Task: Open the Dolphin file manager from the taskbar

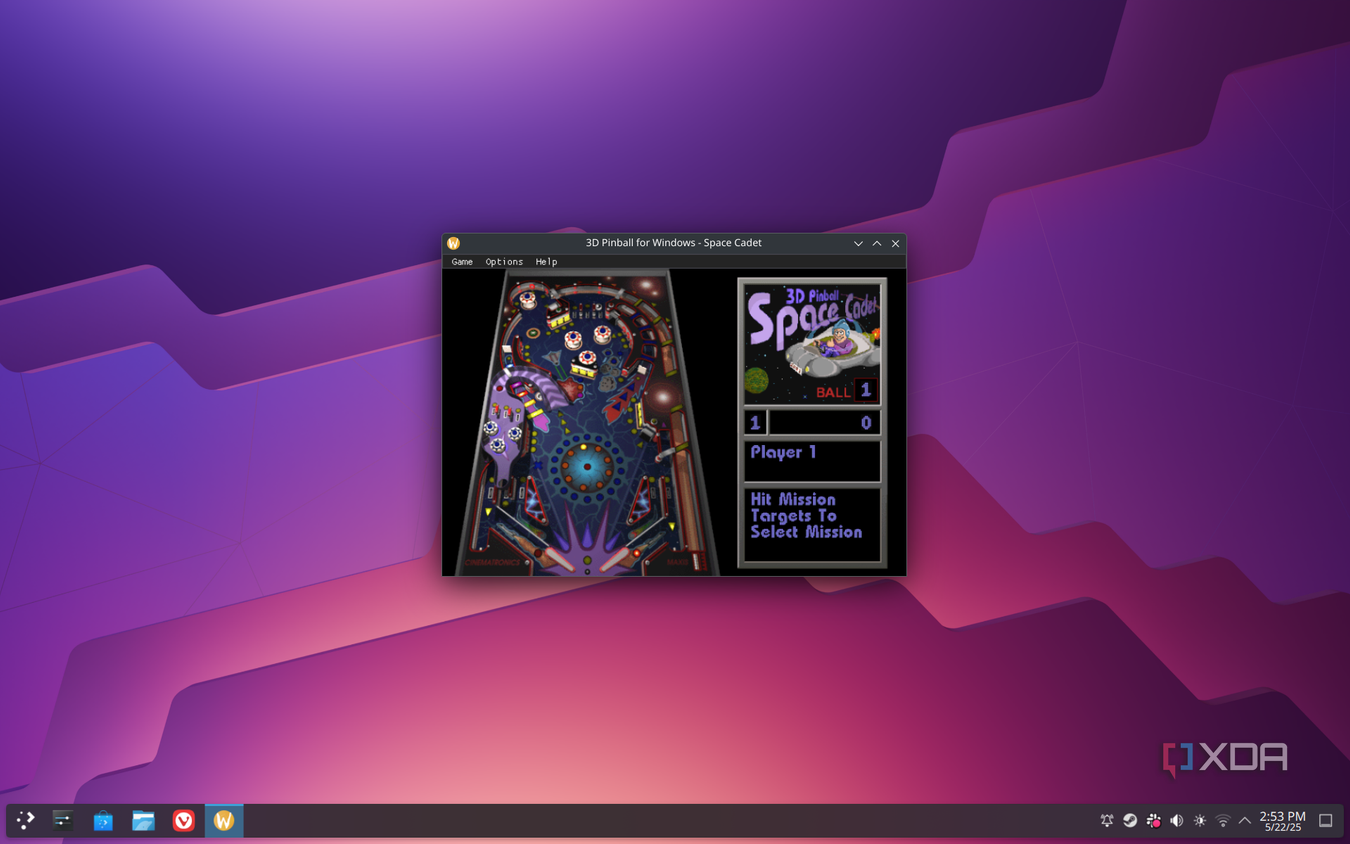Action: [x=143, y=821]
